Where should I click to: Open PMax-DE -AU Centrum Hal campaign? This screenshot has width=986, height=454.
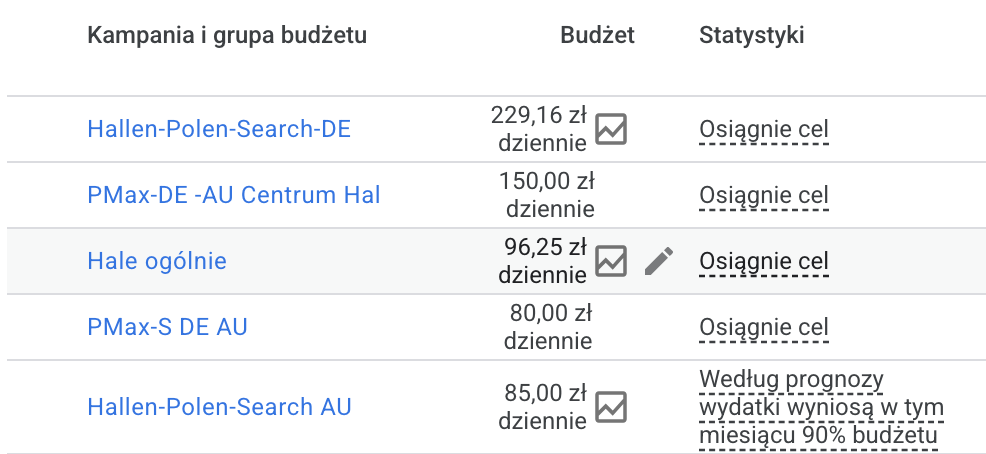pos(234,195)
